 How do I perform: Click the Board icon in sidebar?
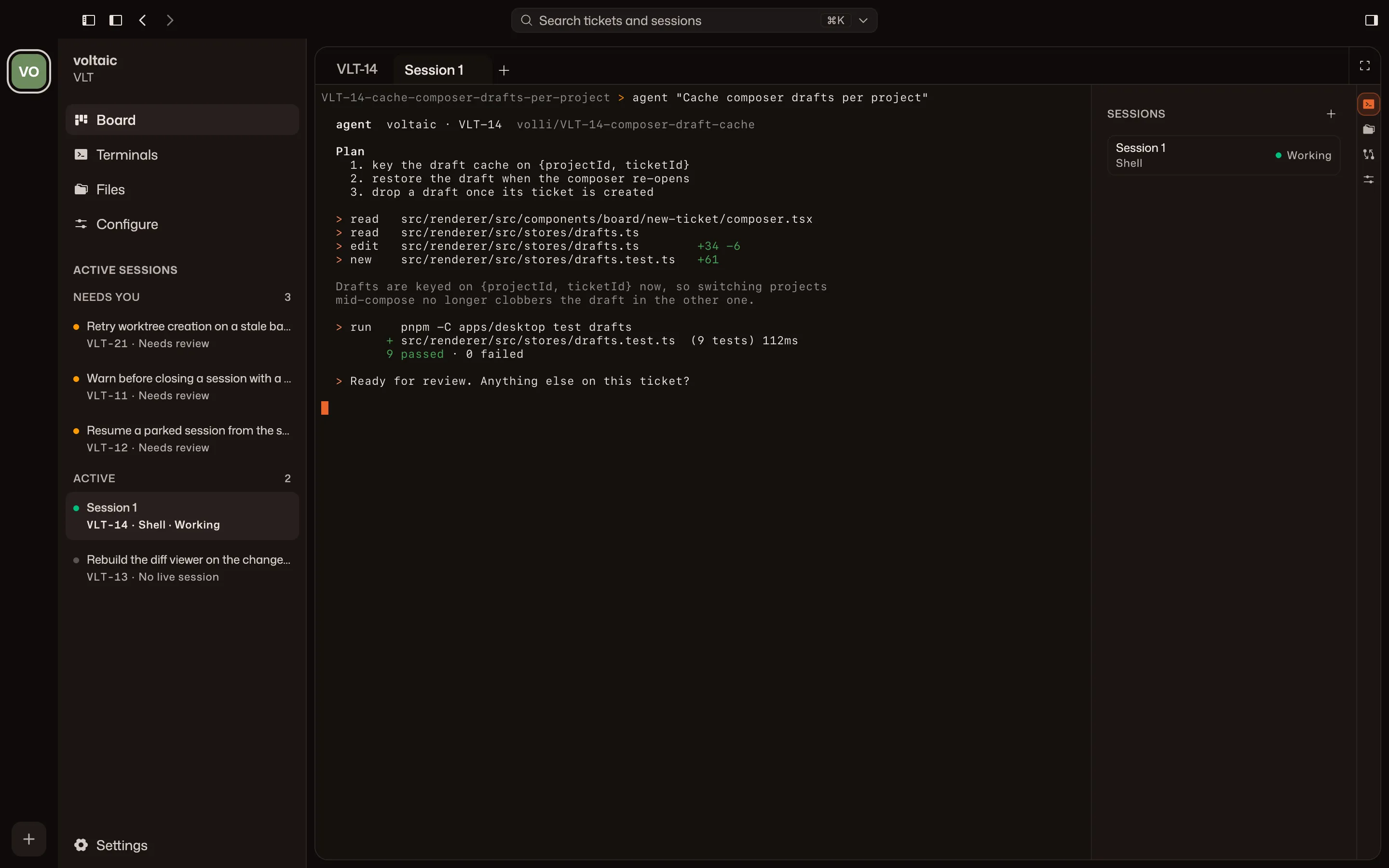point(81,120)
